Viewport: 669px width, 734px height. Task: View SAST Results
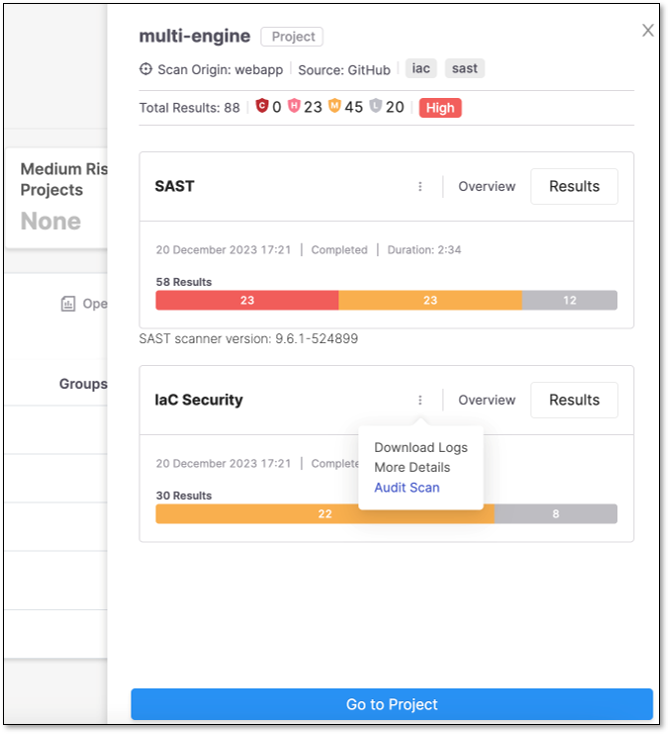pos(574,186)
